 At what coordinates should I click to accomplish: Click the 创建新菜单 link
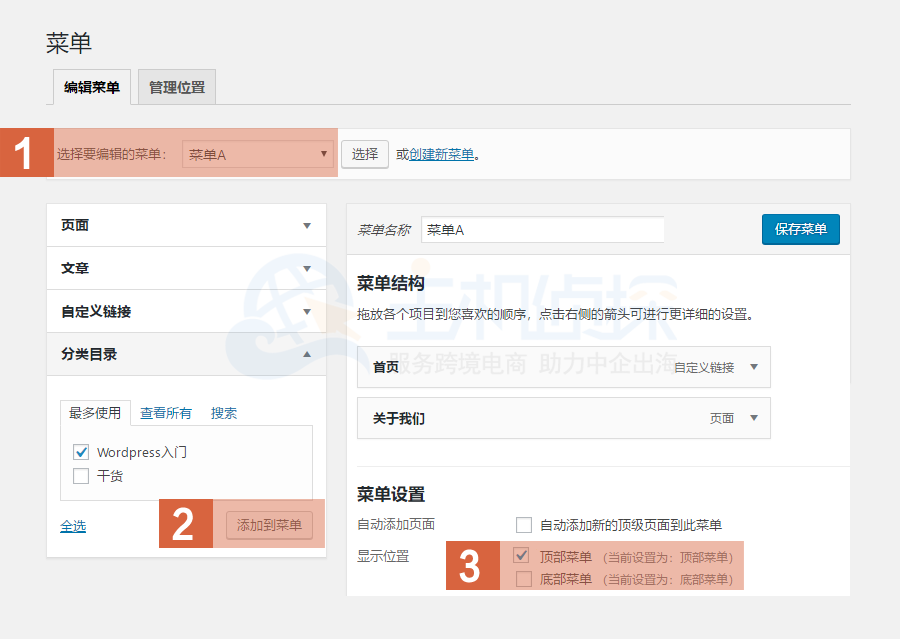click(441, 155)
